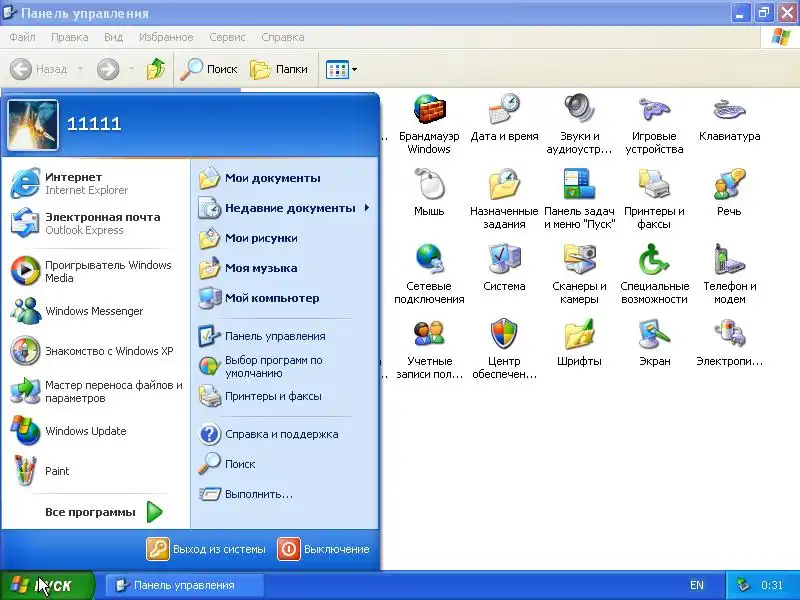Open Назначенные задания icon
800x600 pixels.
click(x=504, y=199)
